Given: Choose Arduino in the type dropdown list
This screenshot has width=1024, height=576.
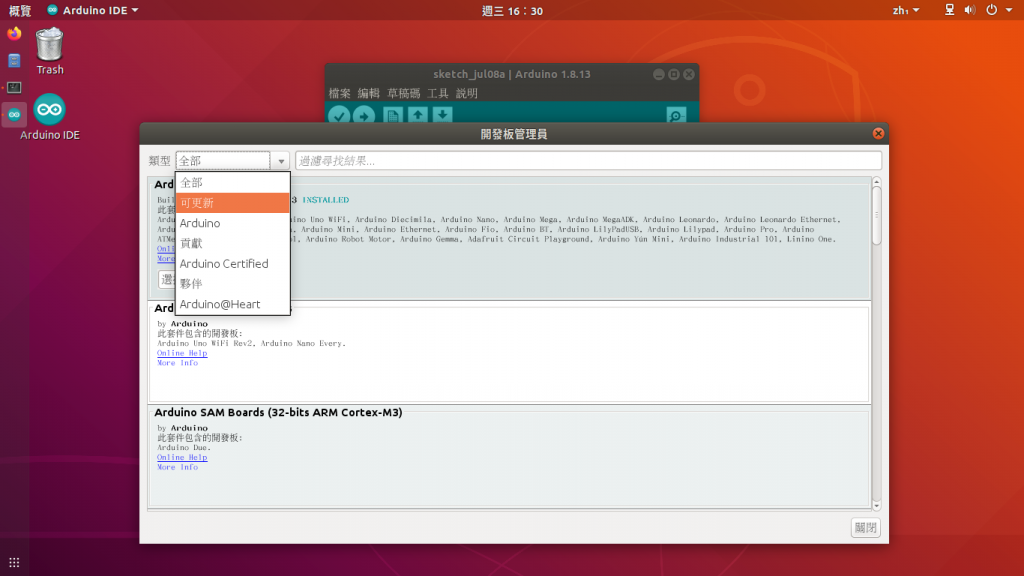Looking at the screenshot, I should pos(232,223).
